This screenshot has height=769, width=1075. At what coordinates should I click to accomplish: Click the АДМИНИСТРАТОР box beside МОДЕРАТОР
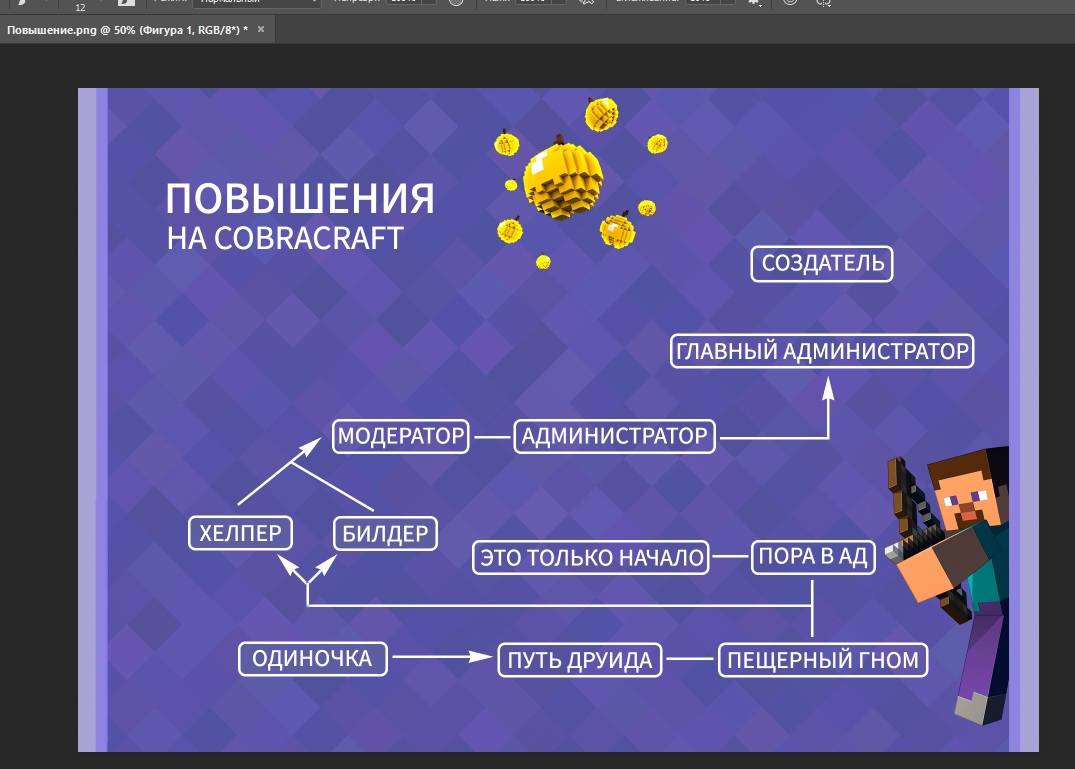click(x=614, y=437)
